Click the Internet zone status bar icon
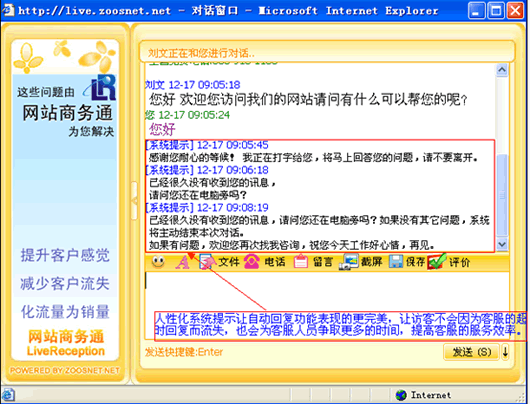The image size is (530, 404). [x=401, y=395]
